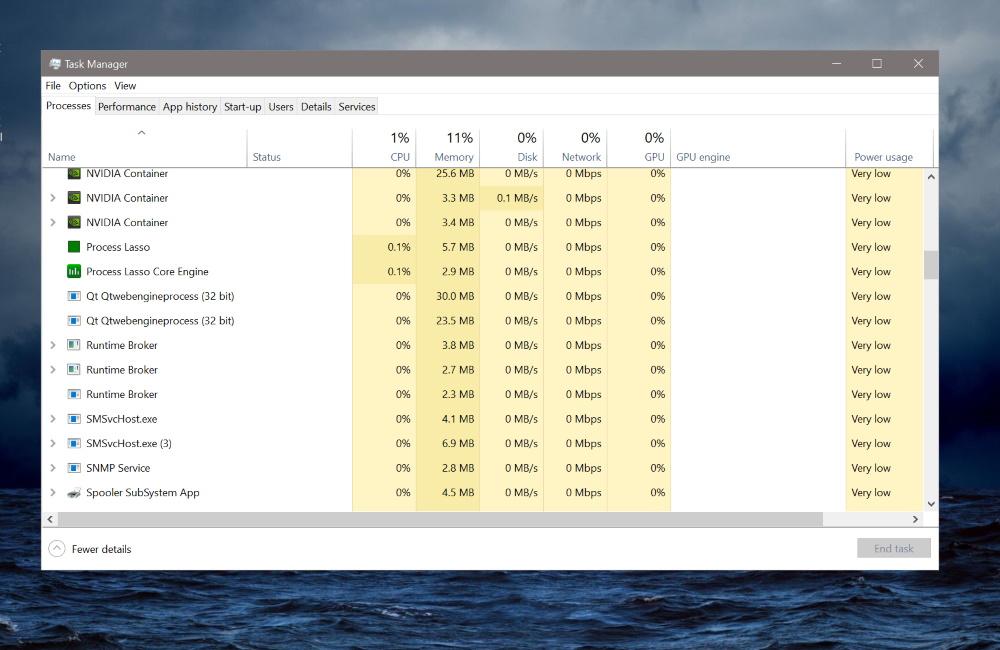Click the NVIDIA Container icon in the 3.3 MB row
This screenshot has height=650, width=1000.
click(x=74, y=198)
